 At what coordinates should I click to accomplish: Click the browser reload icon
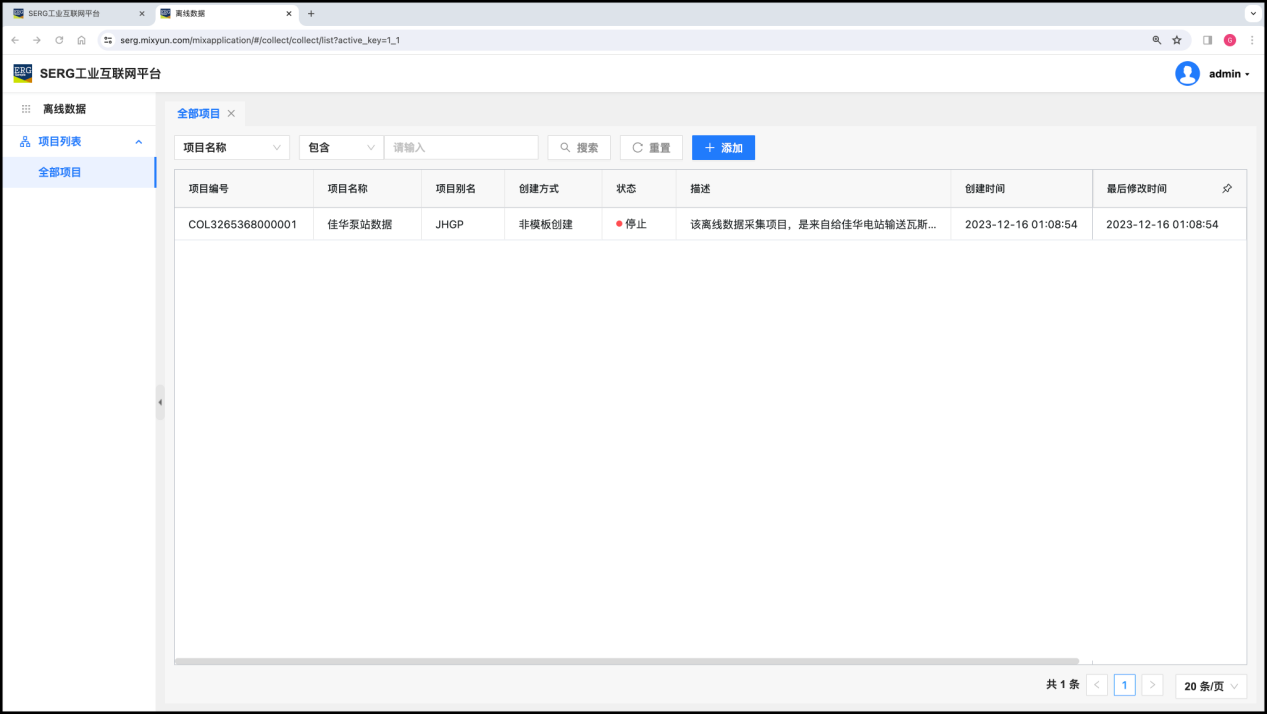(59, 40)
